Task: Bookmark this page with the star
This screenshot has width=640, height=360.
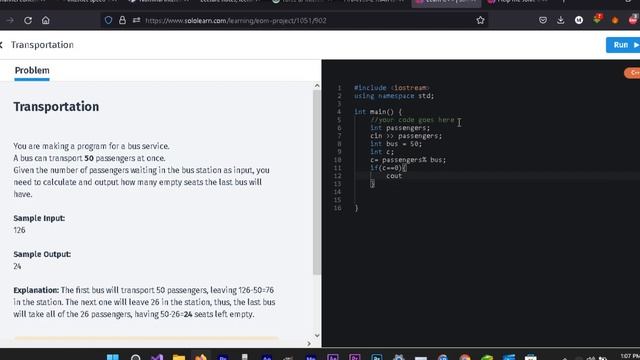Action: pyautogui.click(x=480, y=20)
